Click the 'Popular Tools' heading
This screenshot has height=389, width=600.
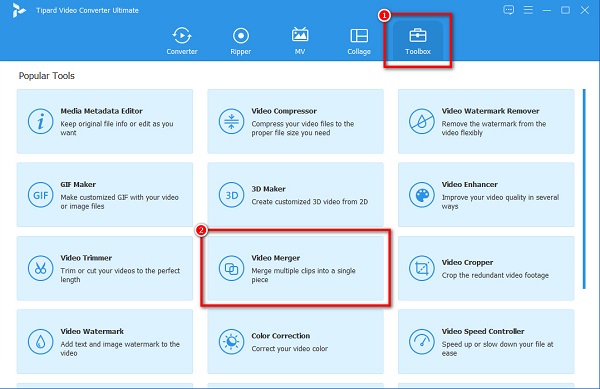pos(47,76)
